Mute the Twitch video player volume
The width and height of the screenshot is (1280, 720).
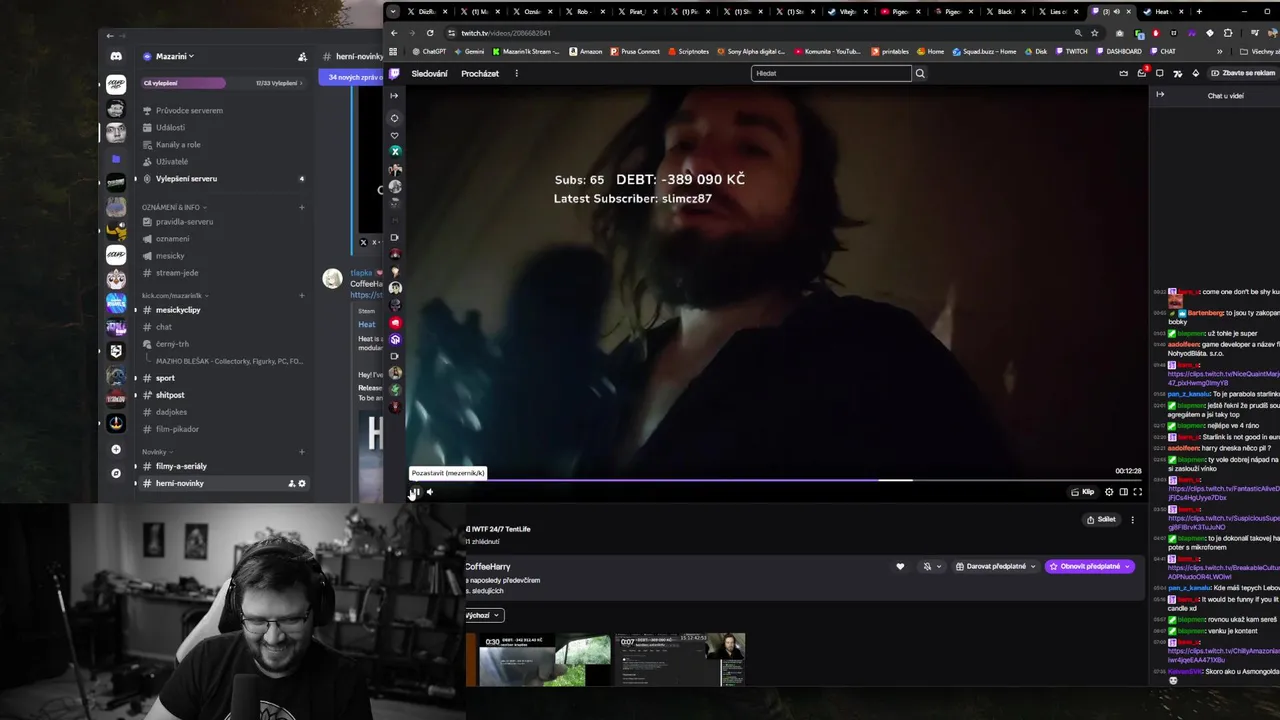pyautogui.click(x=430, y=492)
